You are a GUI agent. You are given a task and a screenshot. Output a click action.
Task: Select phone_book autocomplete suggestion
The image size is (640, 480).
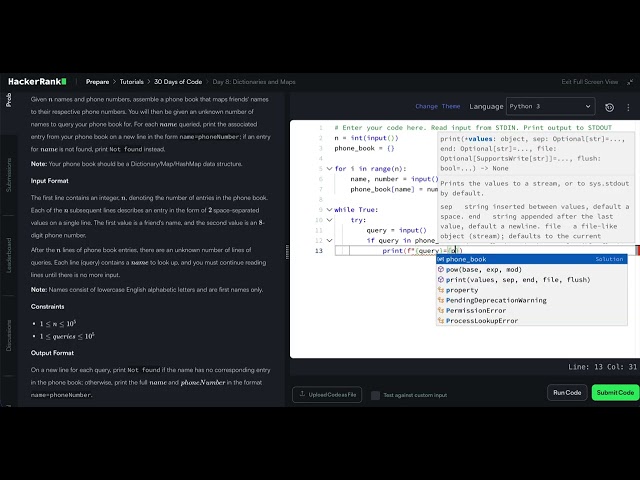pos(532,259)
